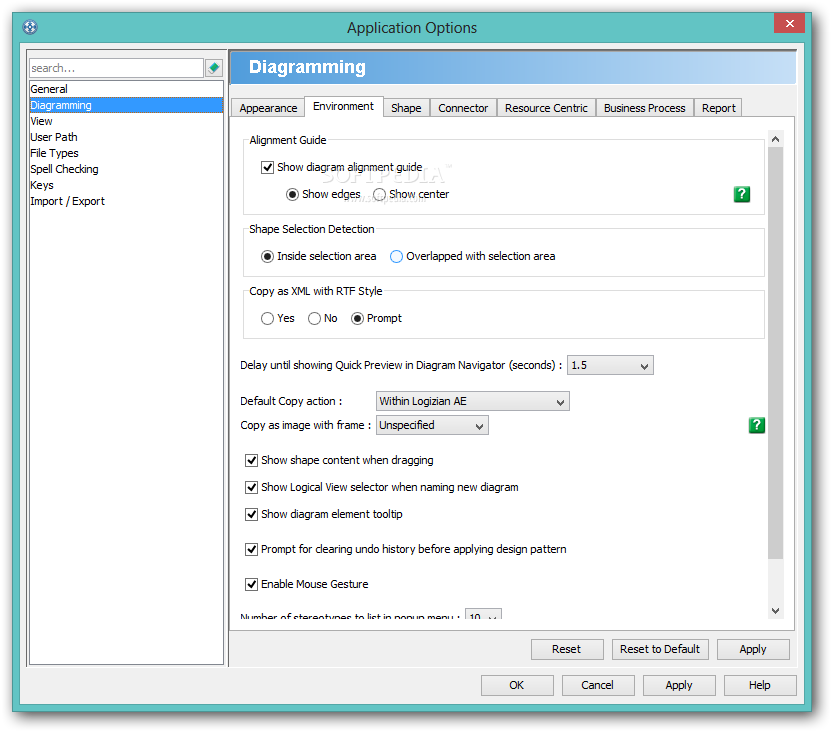Choose Inside selection area option
The height and width of the screenshot is (732, 832).
pyautogui.click(x=267, y=257)
